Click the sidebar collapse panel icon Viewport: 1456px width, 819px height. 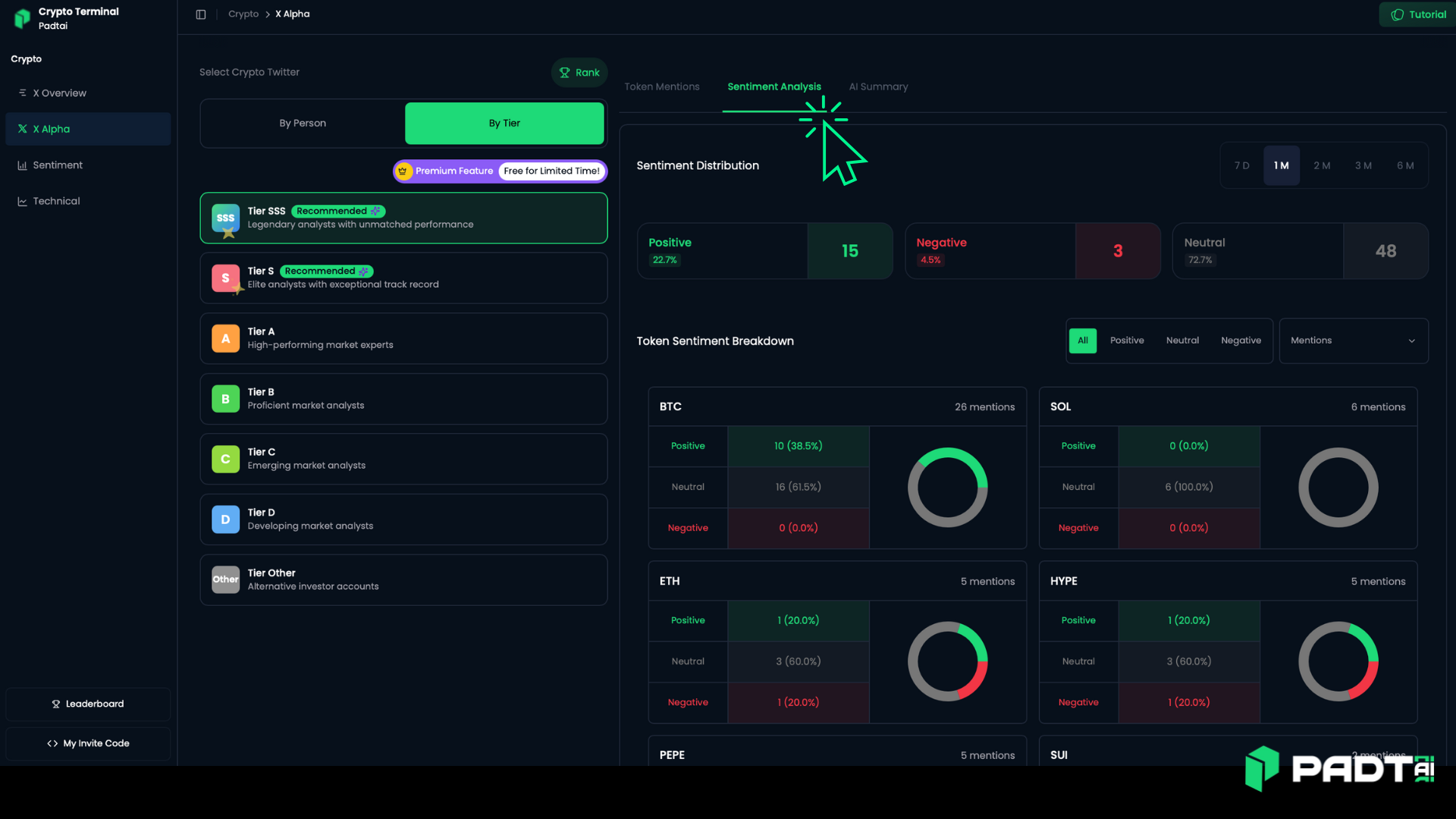(x=201, y=14)
